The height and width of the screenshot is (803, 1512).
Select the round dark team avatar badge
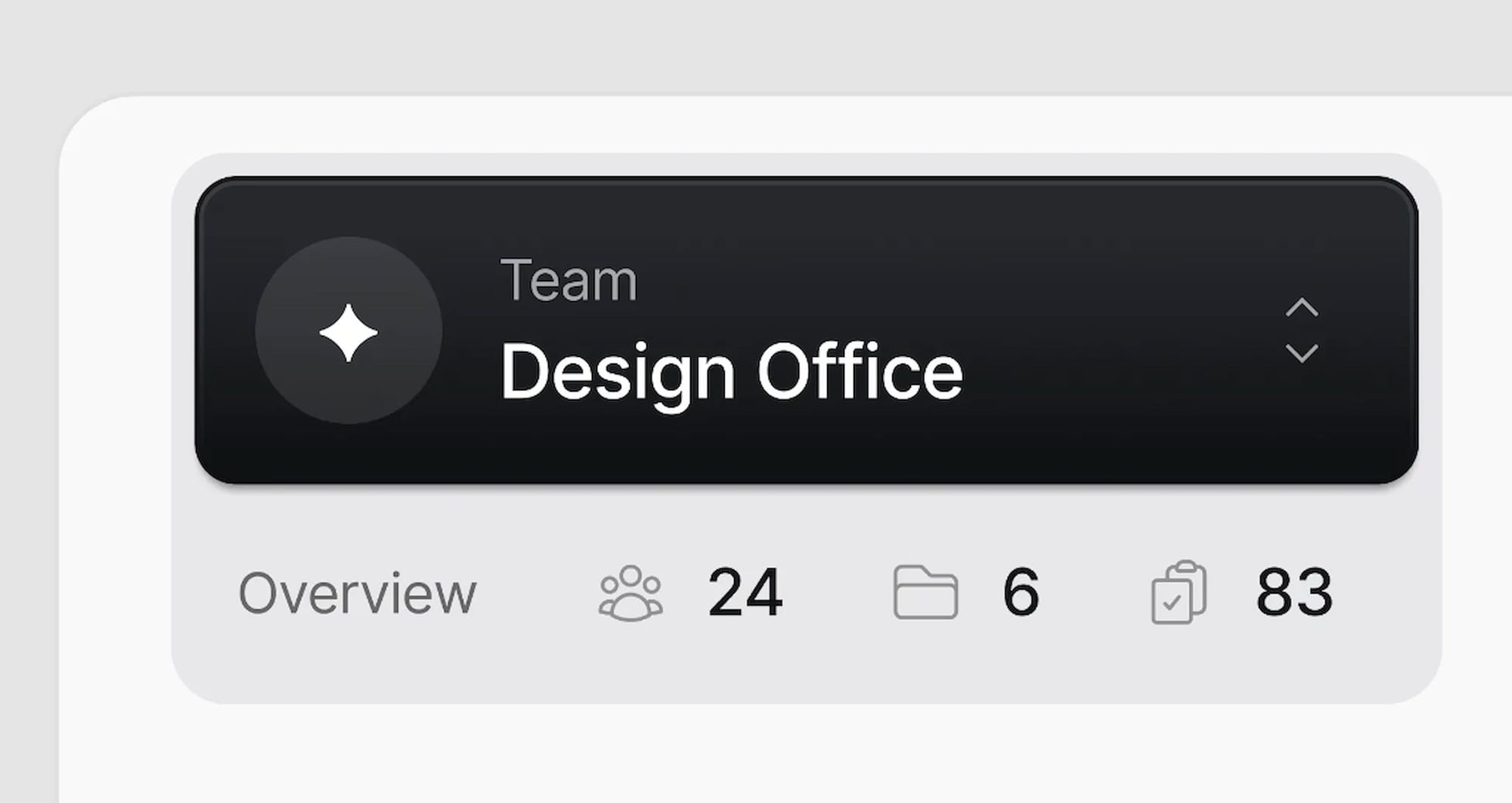pyautogui.click(x=349, y=330)
